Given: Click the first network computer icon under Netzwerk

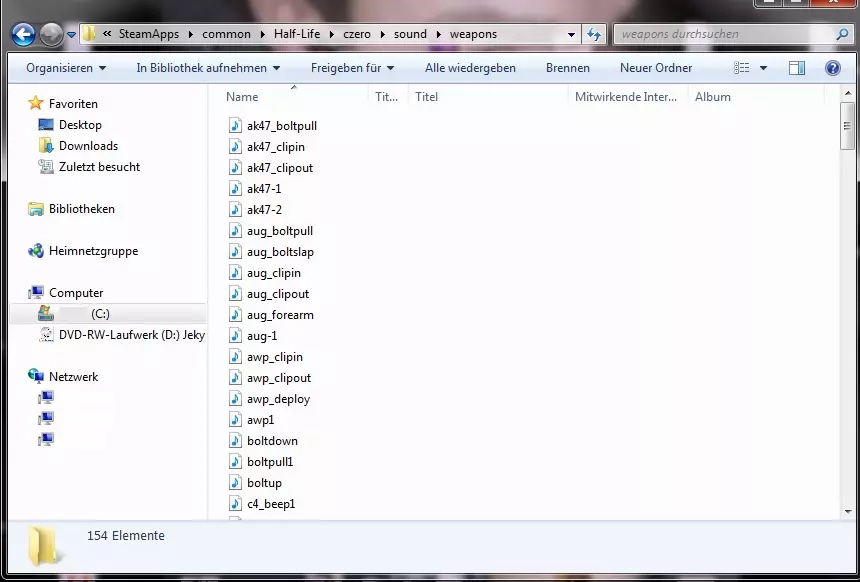Looking at the screenshot, I should [x=46, y=397].
